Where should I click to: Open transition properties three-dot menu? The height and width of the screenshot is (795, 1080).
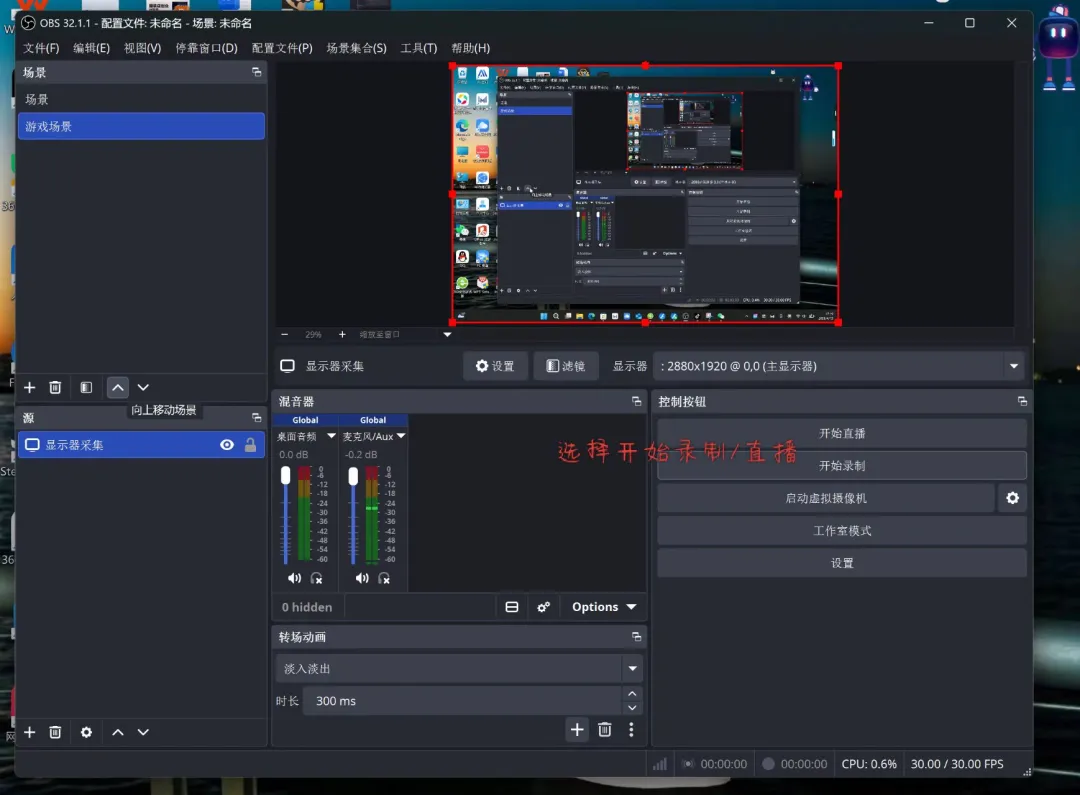click(x=632, y=730)
